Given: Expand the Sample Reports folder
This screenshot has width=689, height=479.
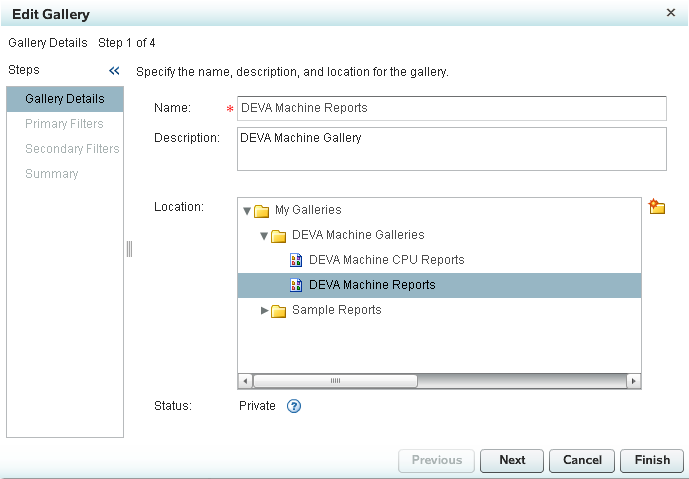Looking at the screenshot, I should pyautogui.click(x=265, y=311).
